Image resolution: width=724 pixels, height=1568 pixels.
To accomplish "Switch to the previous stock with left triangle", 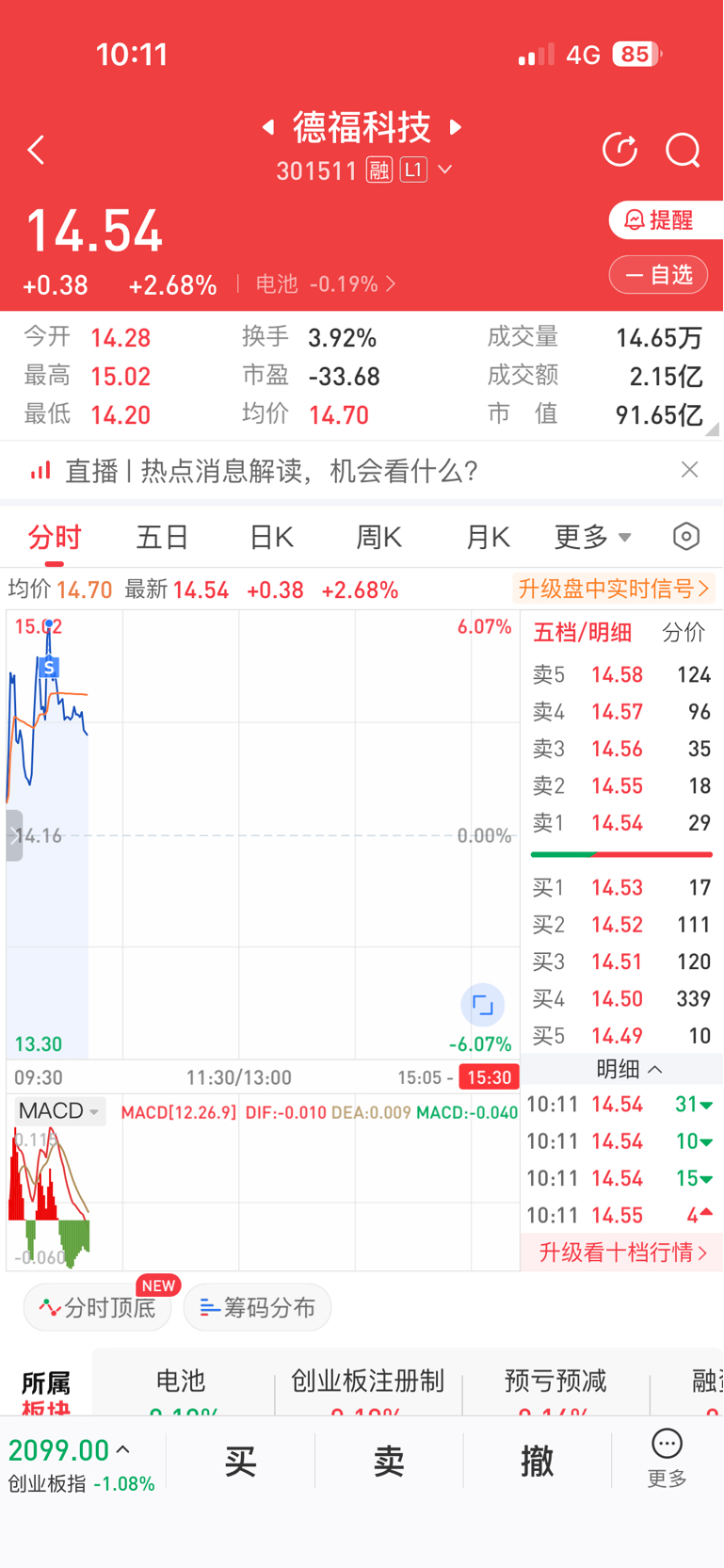I will point(268,126).
